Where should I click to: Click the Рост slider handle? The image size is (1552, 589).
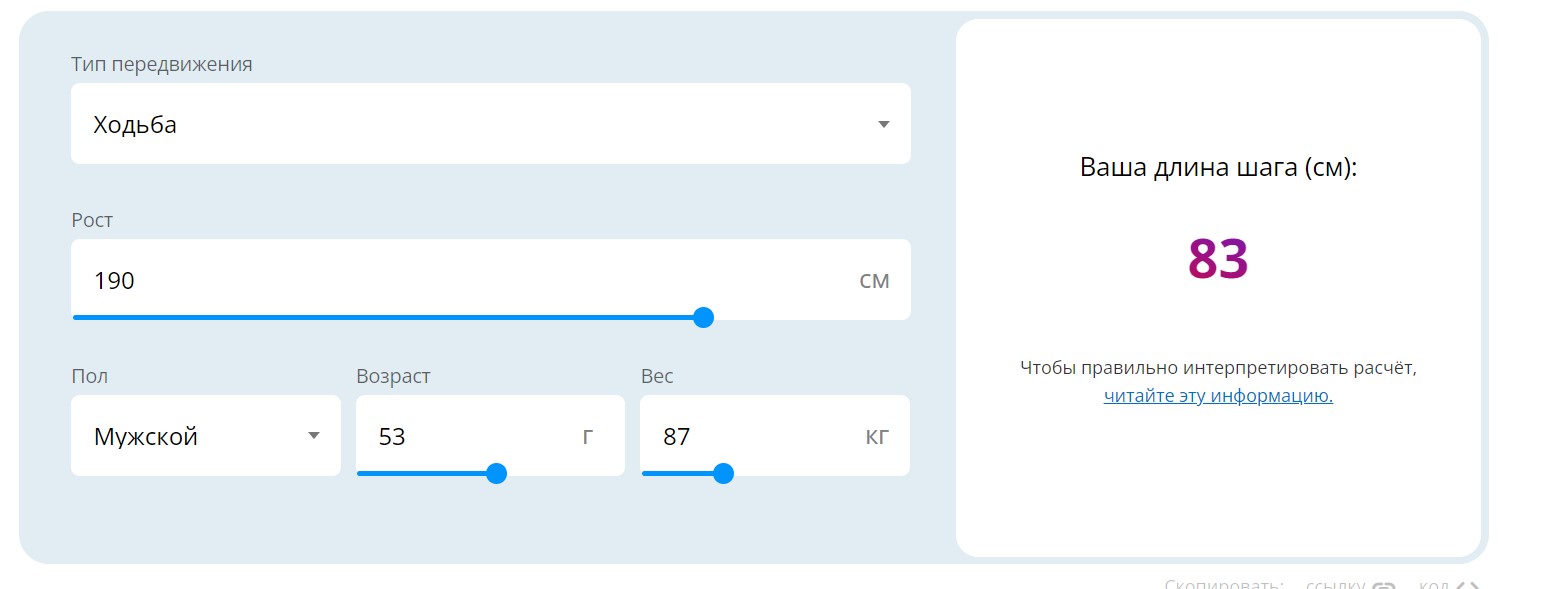pos(703,318)
